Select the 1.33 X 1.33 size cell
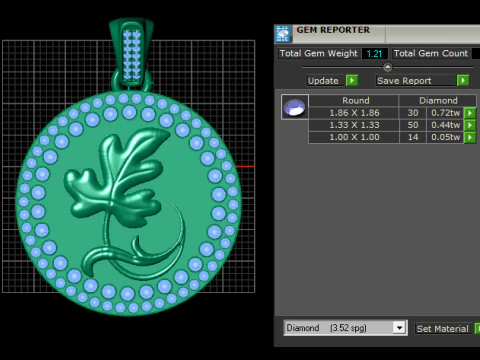The width and height of the screenshot is (480, 360). click(x=354, y=125)
